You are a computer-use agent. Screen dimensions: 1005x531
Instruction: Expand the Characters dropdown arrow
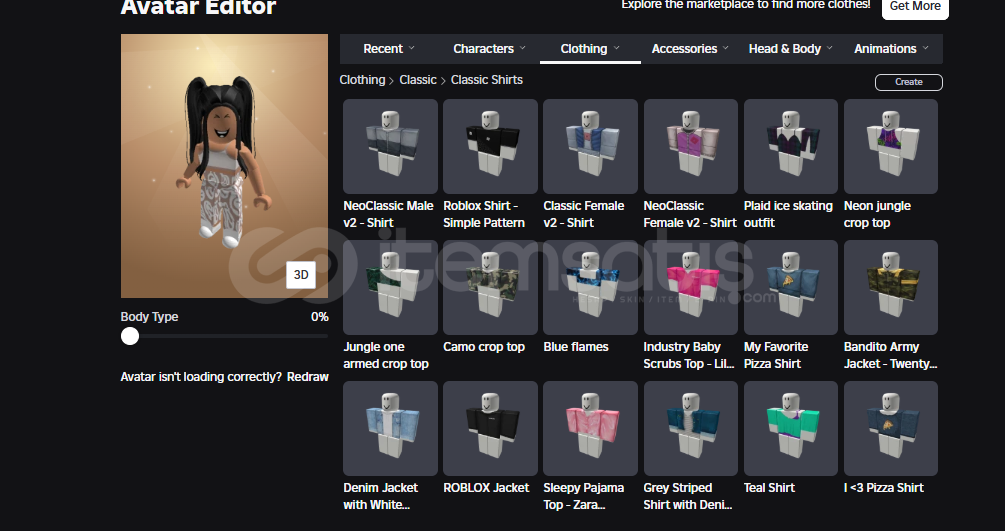pyautogui.click(x=522, y=48)
